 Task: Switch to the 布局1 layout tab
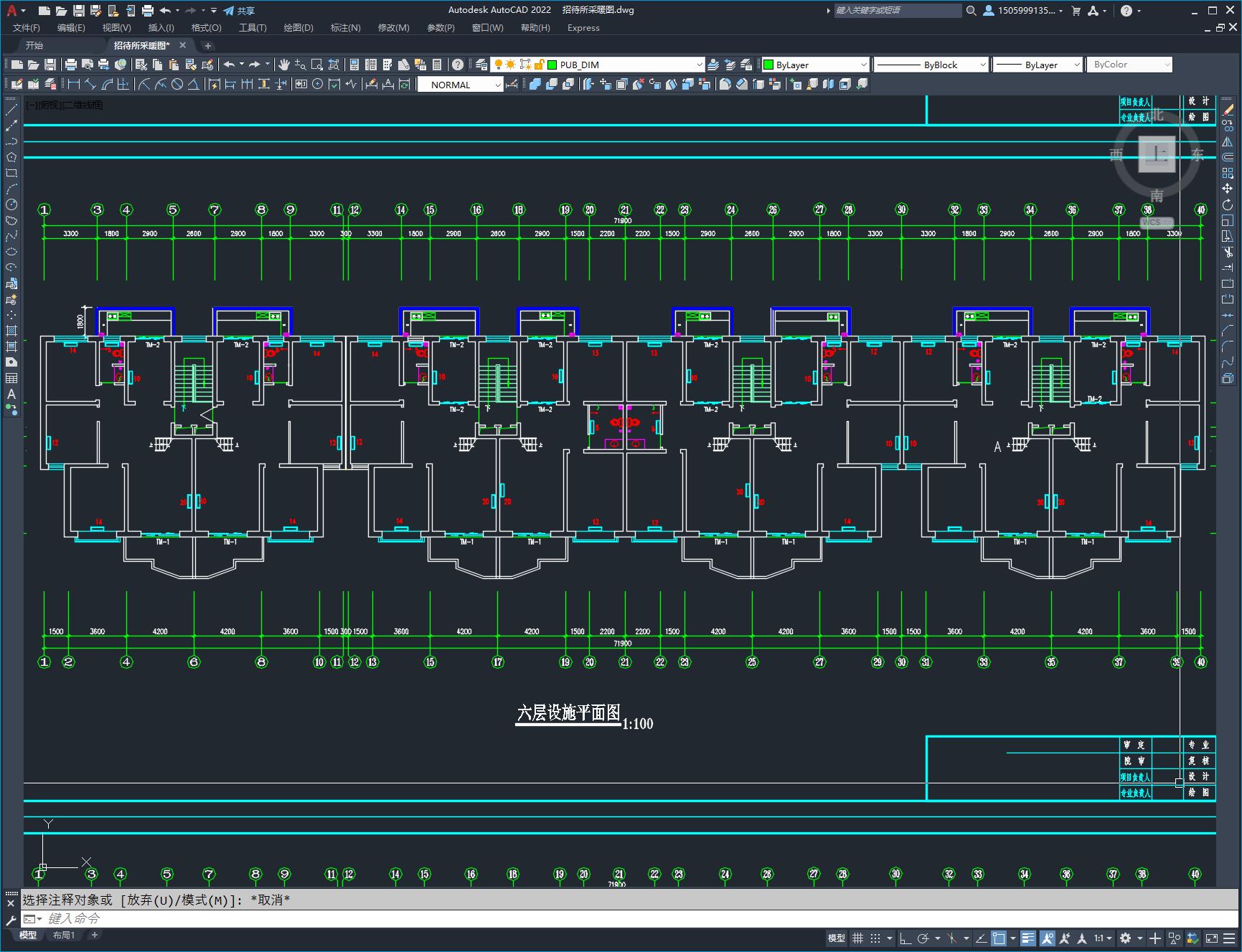point(64,935)
